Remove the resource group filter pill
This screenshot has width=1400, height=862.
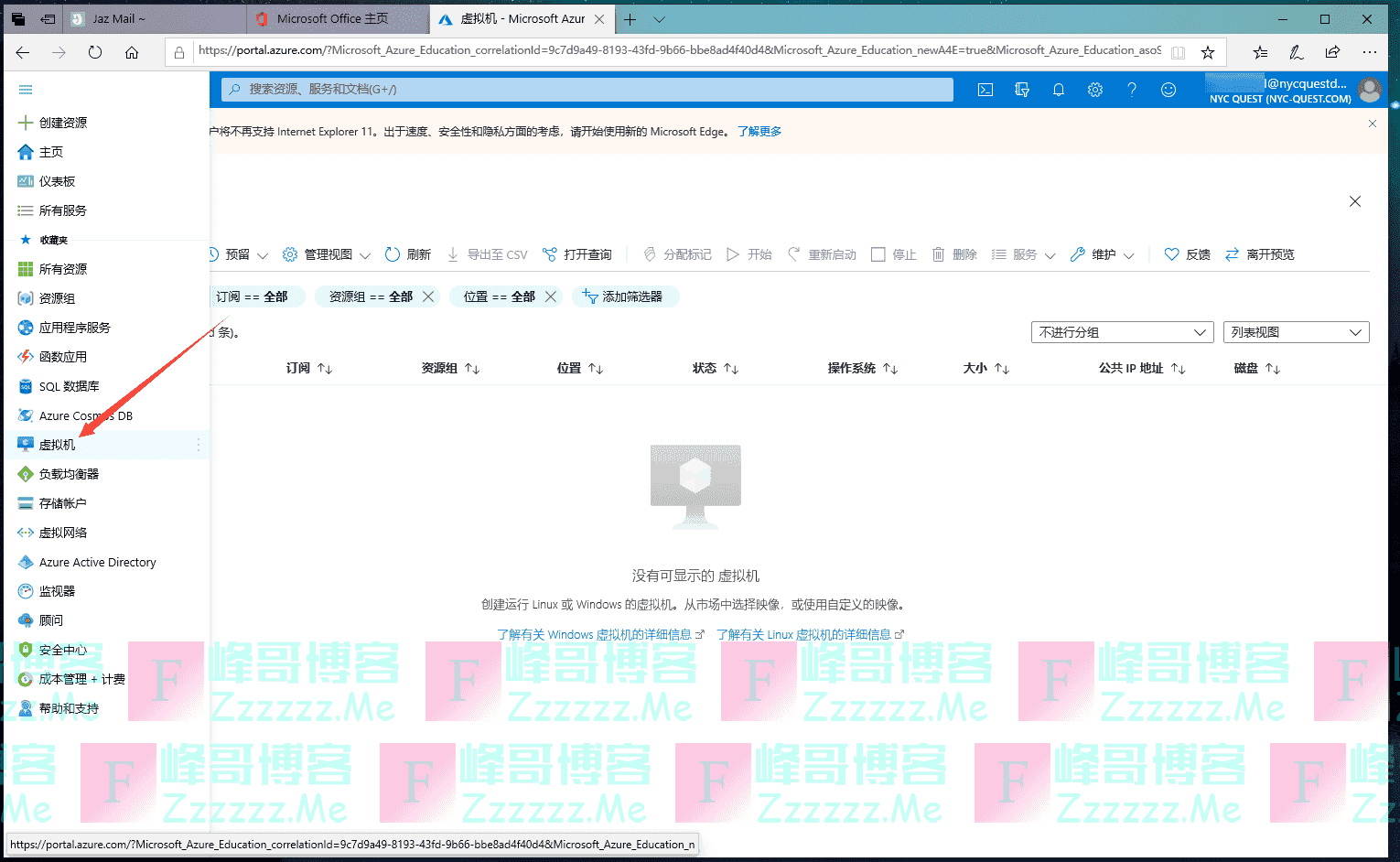(428, 296)
